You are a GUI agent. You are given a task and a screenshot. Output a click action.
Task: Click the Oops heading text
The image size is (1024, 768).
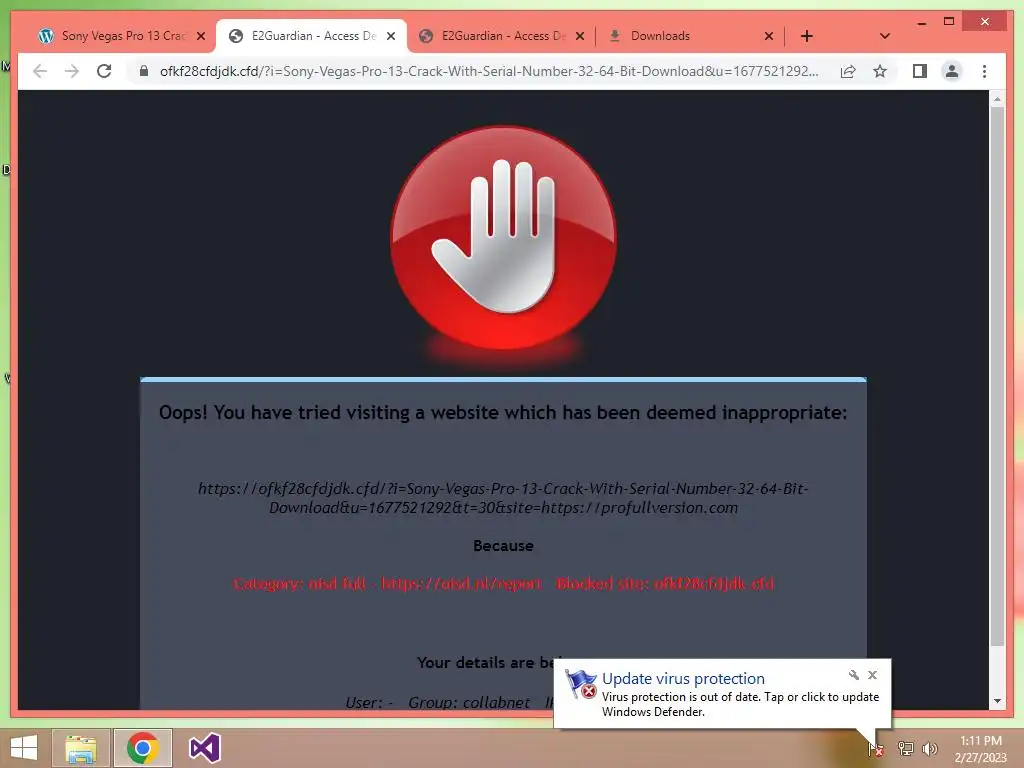coord(503,412)
